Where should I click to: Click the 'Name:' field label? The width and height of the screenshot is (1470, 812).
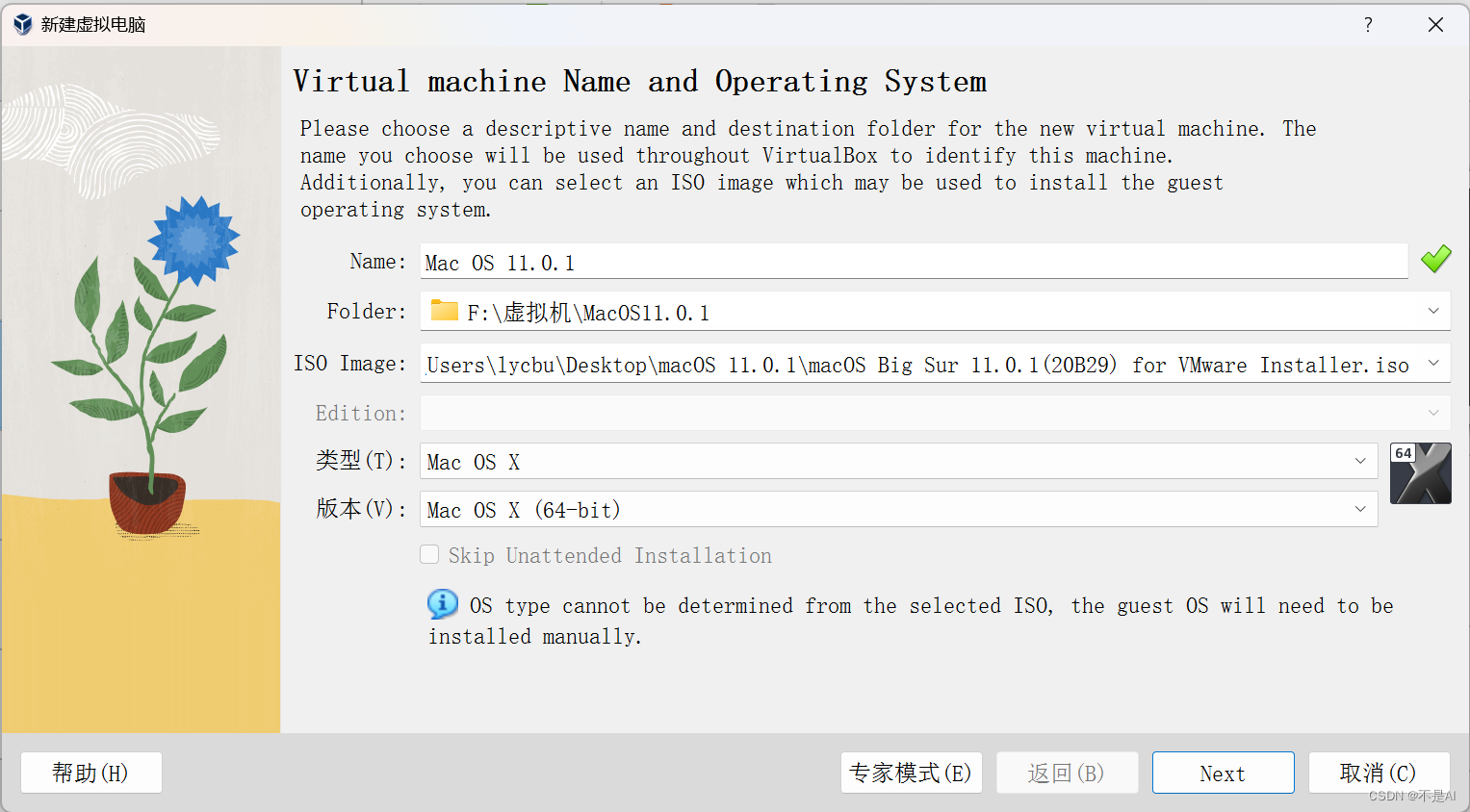[378, 261]
